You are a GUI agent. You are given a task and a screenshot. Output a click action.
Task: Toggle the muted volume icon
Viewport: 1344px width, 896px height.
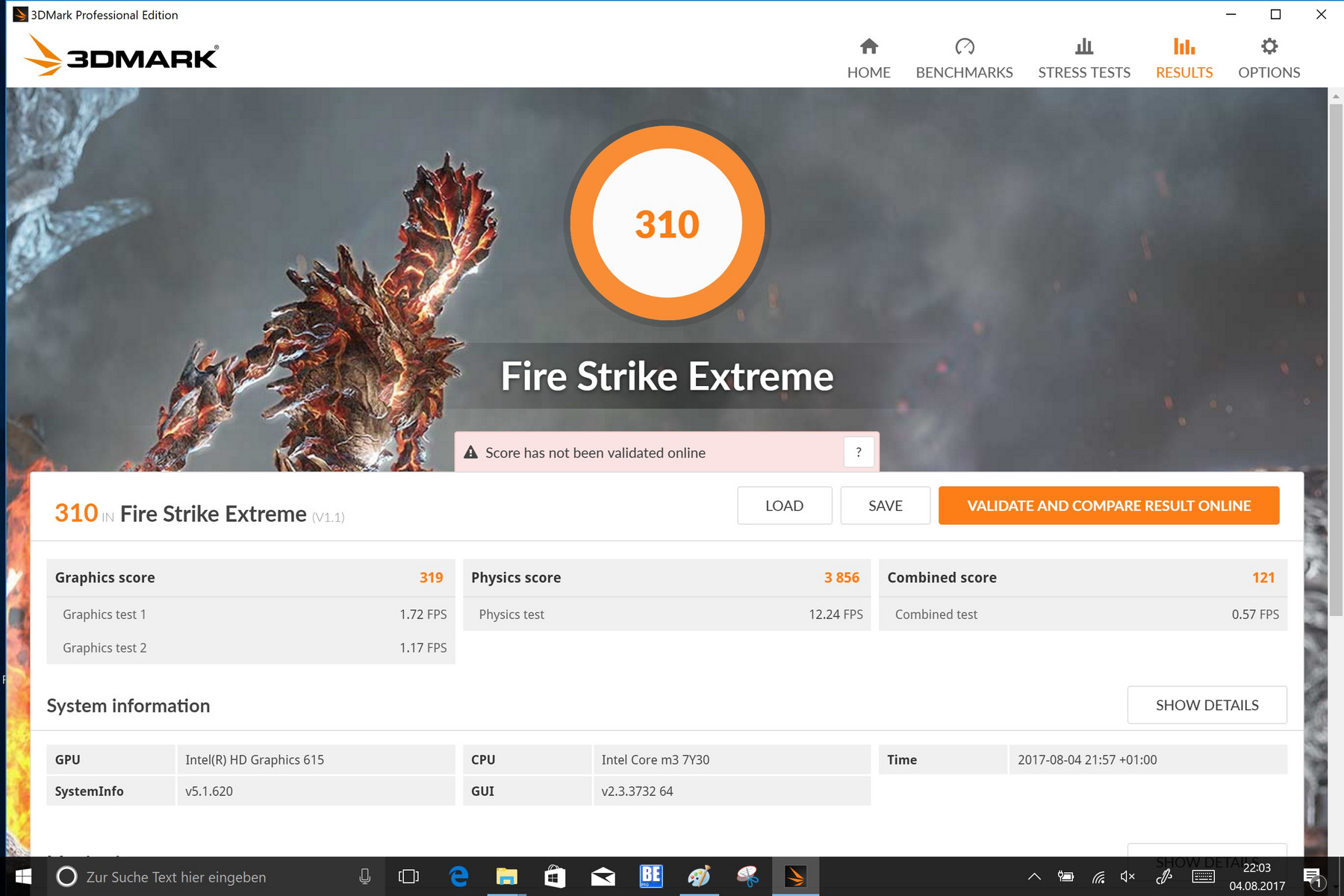[x=1127, y=877]
